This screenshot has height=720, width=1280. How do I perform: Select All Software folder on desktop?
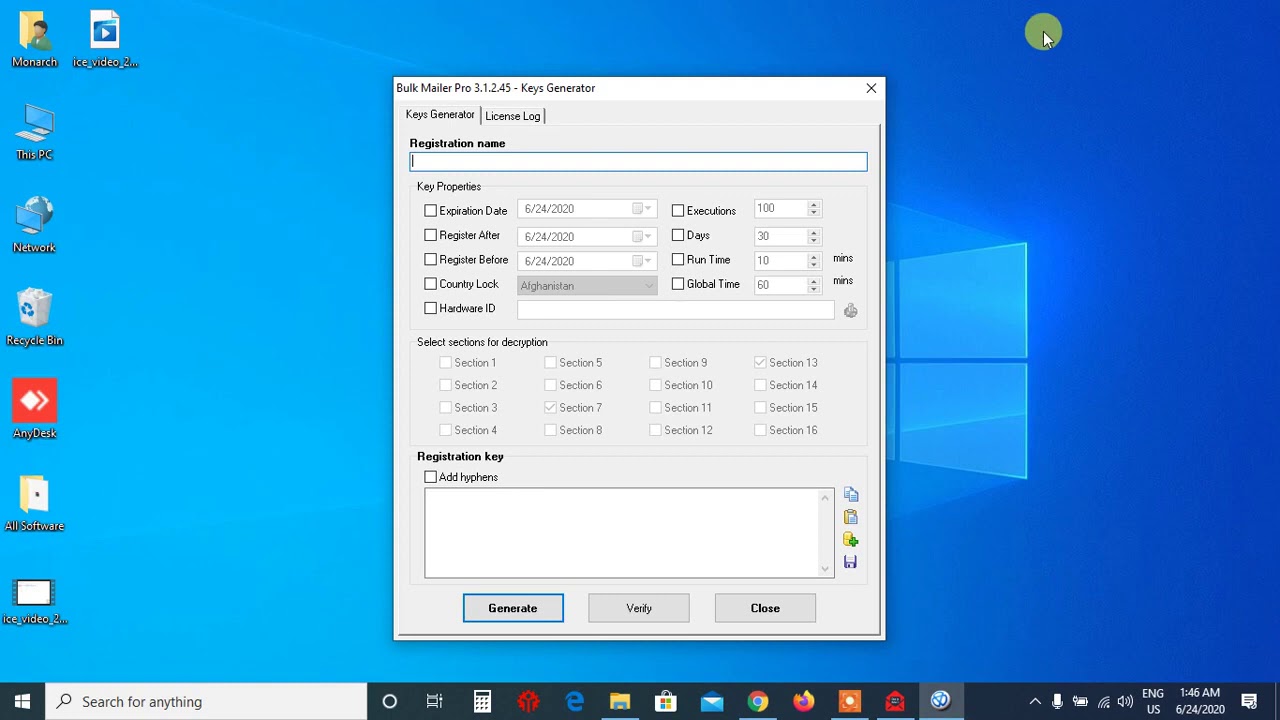[34, 503]
